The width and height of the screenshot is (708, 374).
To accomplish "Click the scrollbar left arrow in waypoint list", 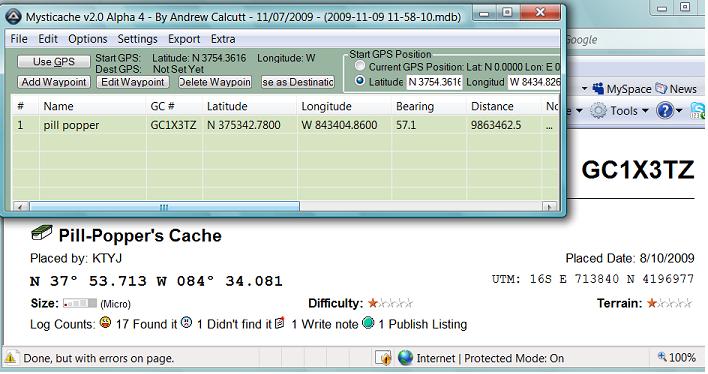I will click(20, 207).
